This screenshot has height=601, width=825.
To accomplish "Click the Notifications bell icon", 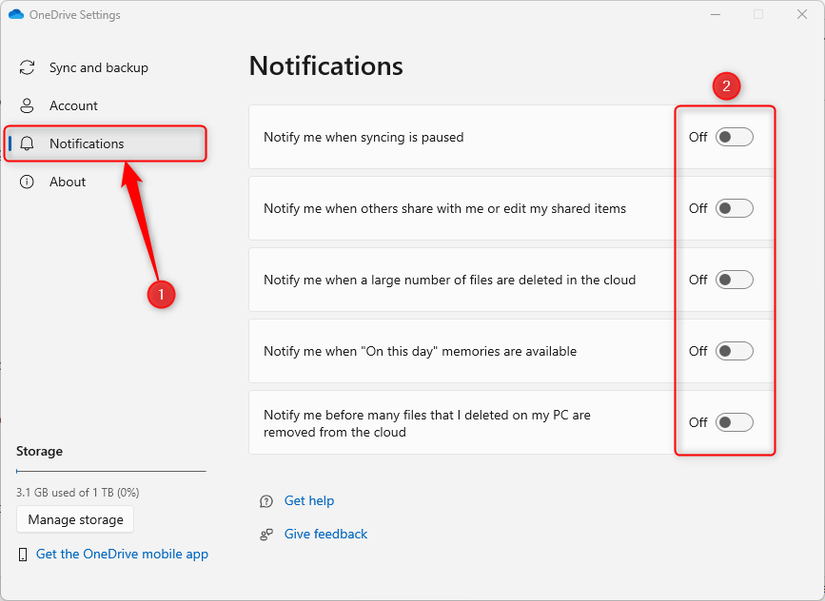I will tap(27, 143).
